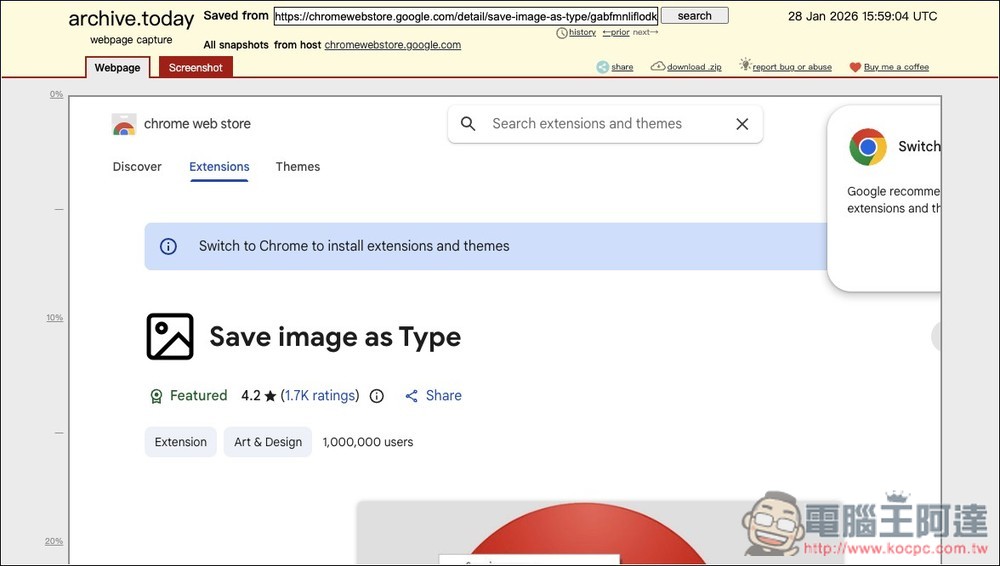Click the share link in archive bar
The image size is (1000, 566).
[x=622, y=67]
